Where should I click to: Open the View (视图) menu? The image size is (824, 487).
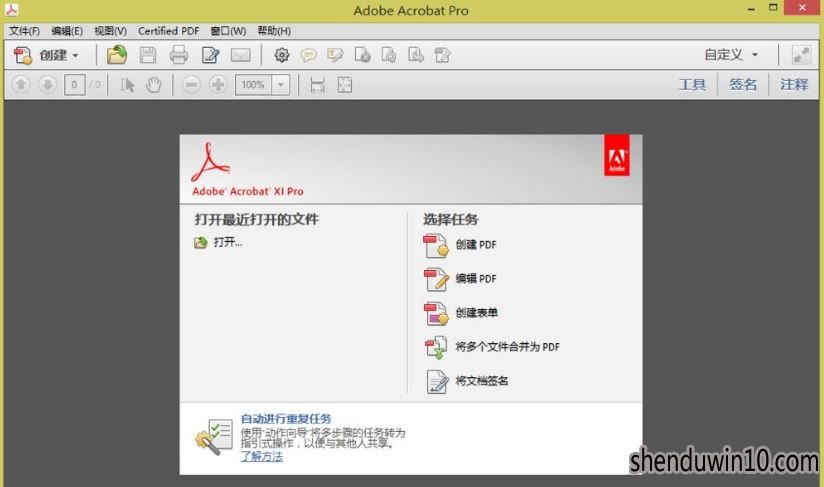(x=110, y=31)
